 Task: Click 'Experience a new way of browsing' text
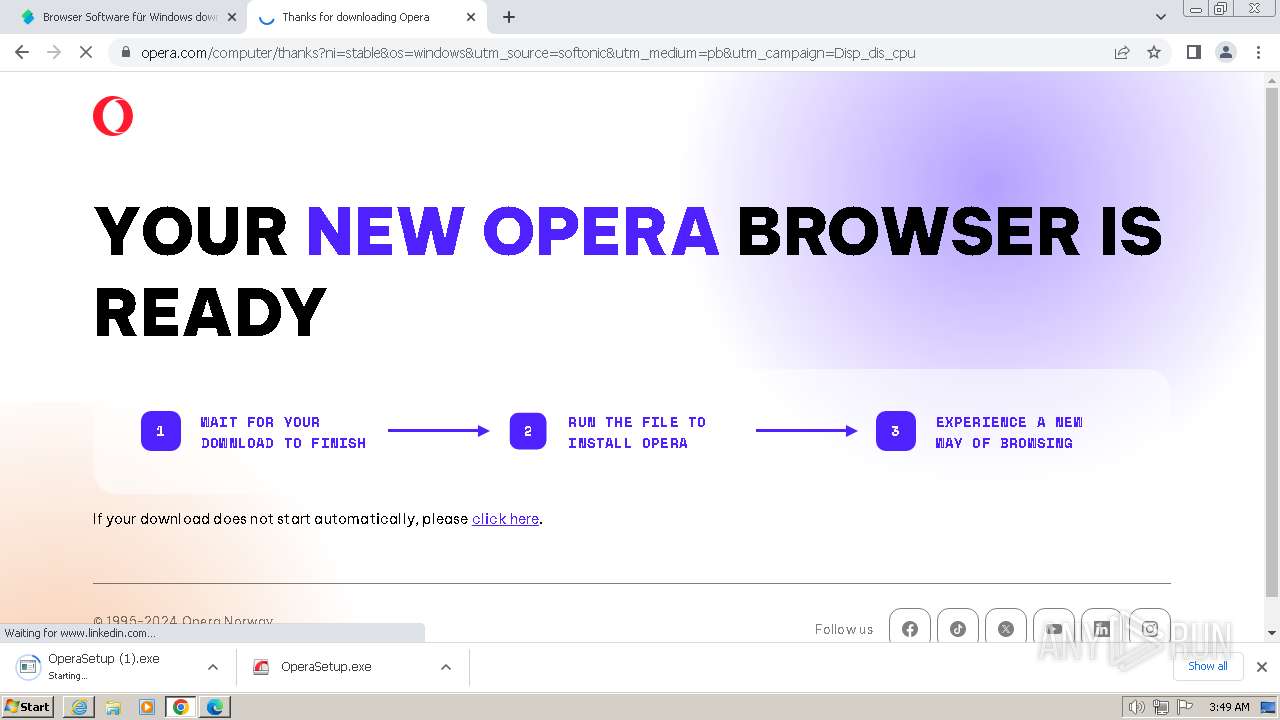coord(1009,432)
